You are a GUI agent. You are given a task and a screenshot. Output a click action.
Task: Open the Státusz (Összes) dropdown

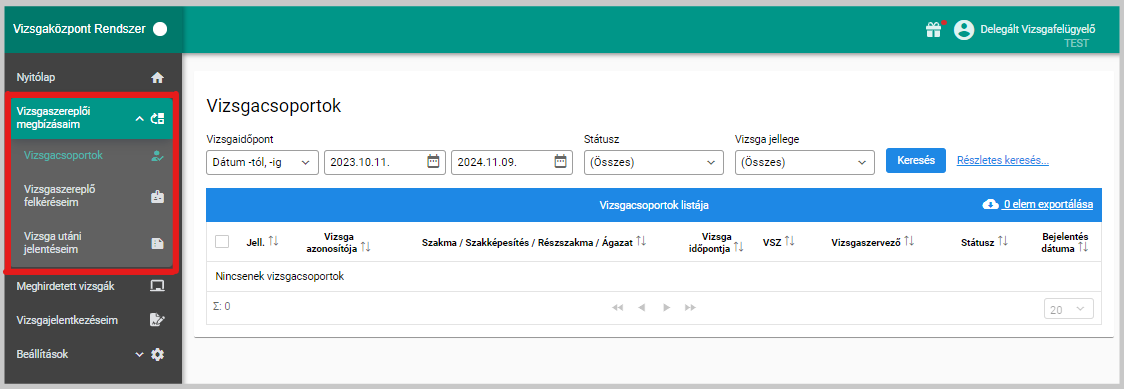pyautogui.click(x=654, y=163)
